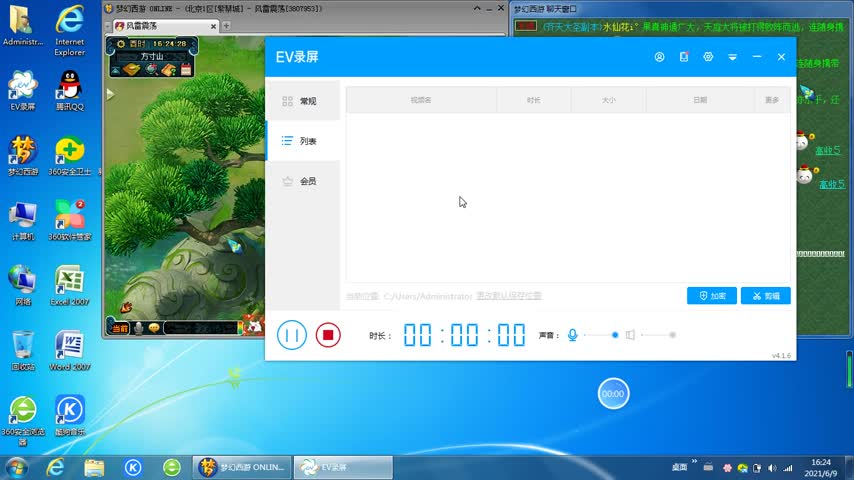Open the 腾讯QQ desktop shortcut

tap(70, 91)
